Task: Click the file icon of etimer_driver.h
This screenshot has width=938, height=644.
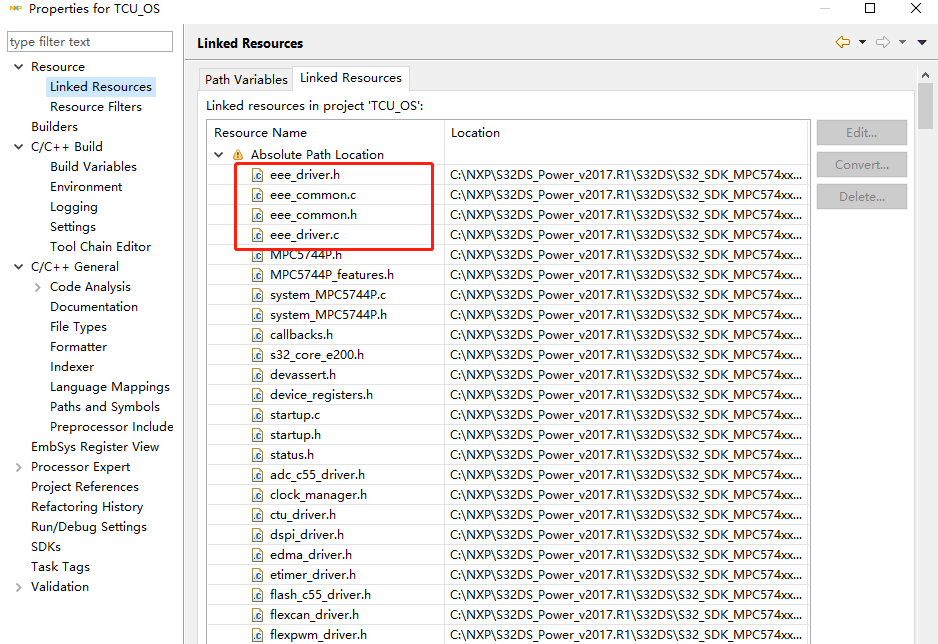Action: tap(257, 575)
